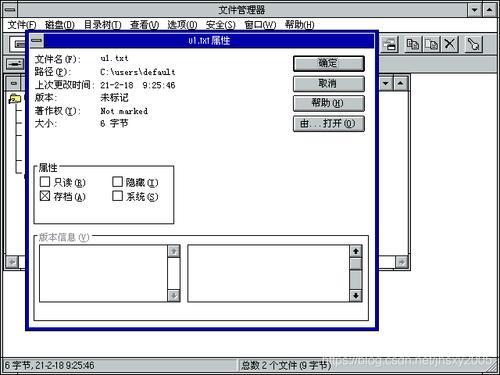
Task: Click the 文件管理器 main window title bar
Action: click(x=242, y=10)
